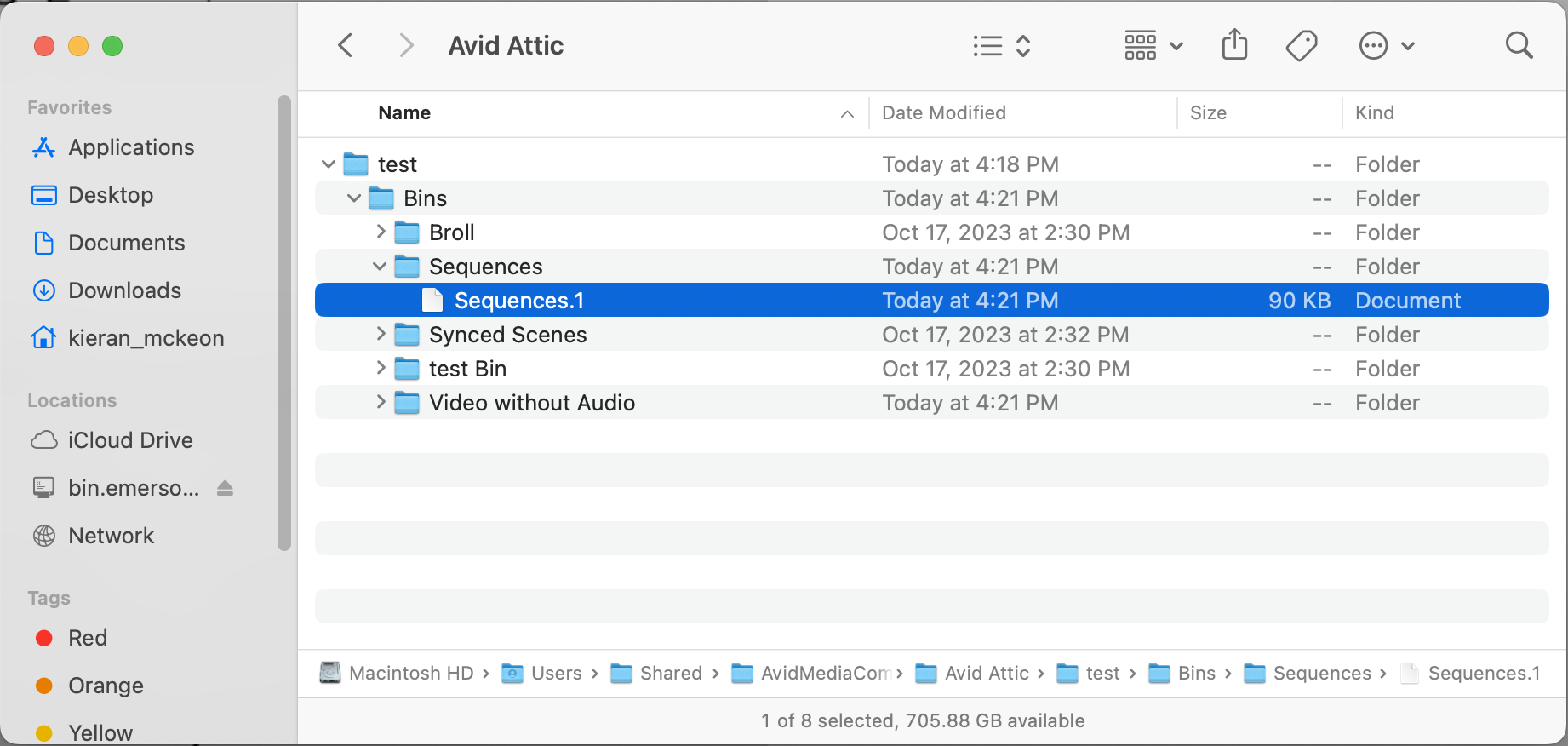Screen dimensions: 1568x746
Task: Sort by the Kind column header
Action: 1375,112
